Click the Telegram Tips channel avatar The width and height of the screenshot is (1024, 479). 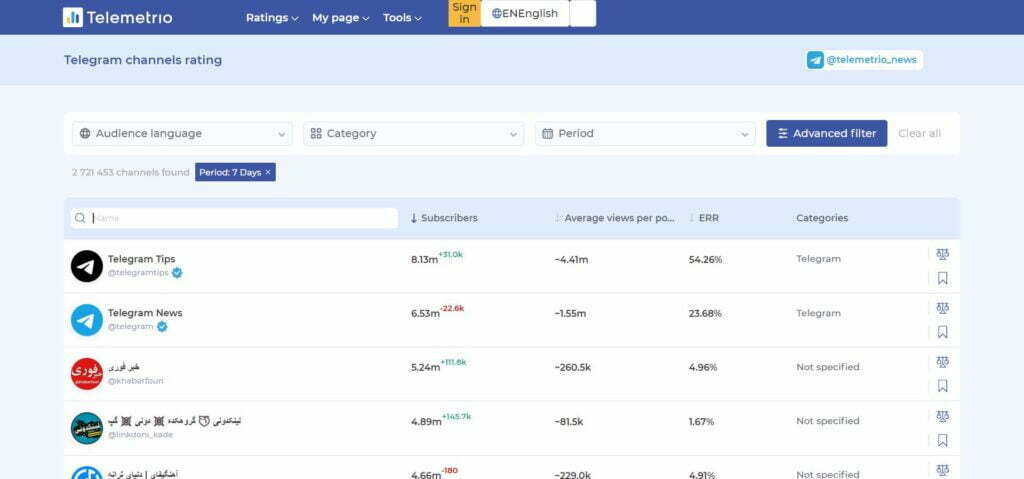87,266
